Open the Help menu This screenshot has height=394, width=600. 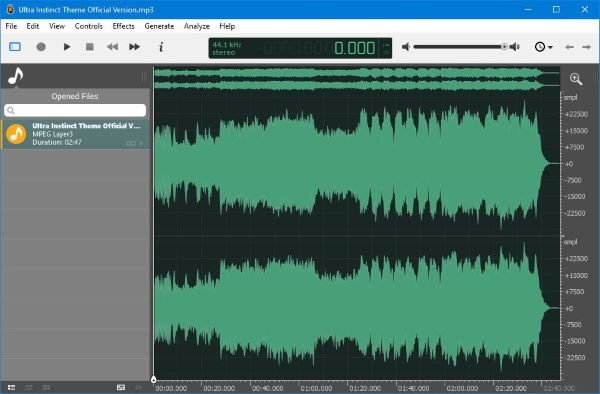click(x=227, y=26)
